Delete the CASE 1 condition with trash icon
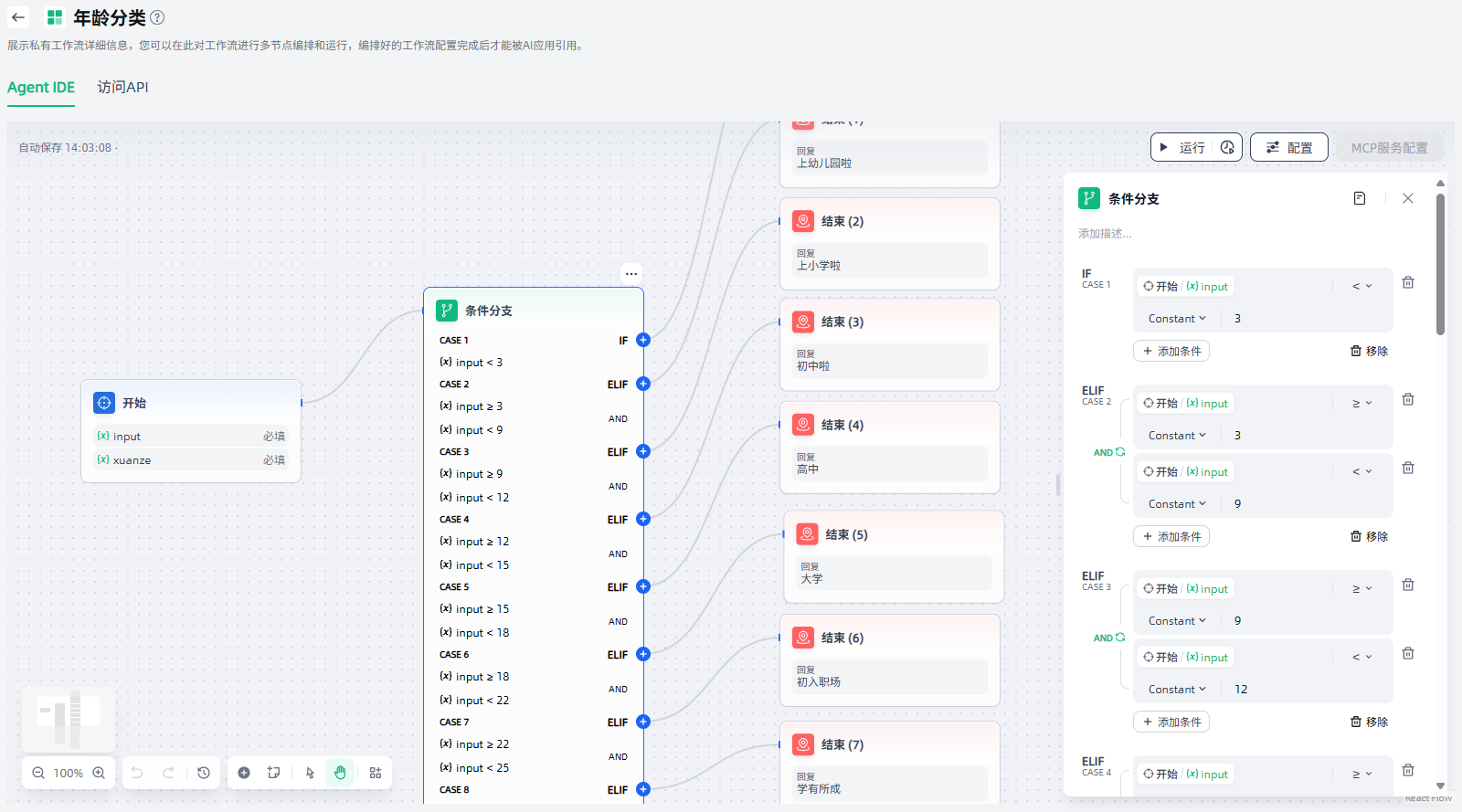Viewport: 1462px width, 812px height. [1408, 283]
